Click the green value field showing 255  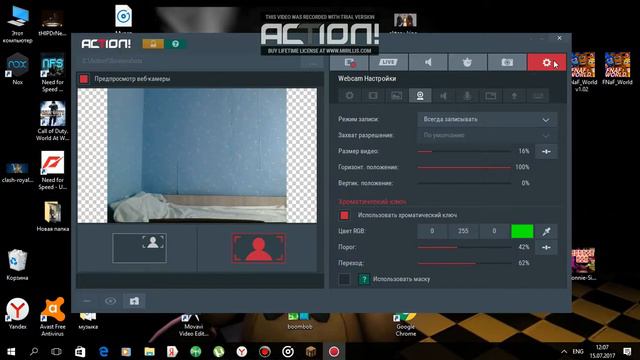[x=463, y=231]
